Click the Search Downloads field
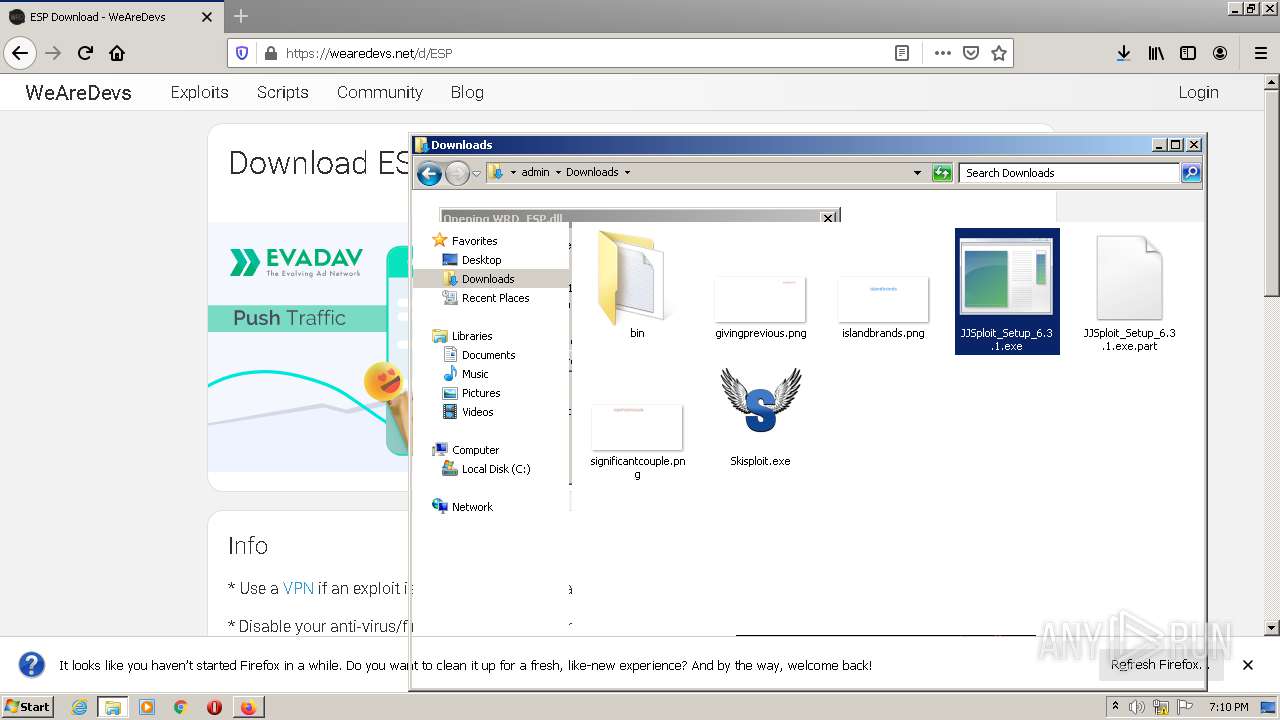This screenshot has width=1280, height=720. [x=1069, y=173]
